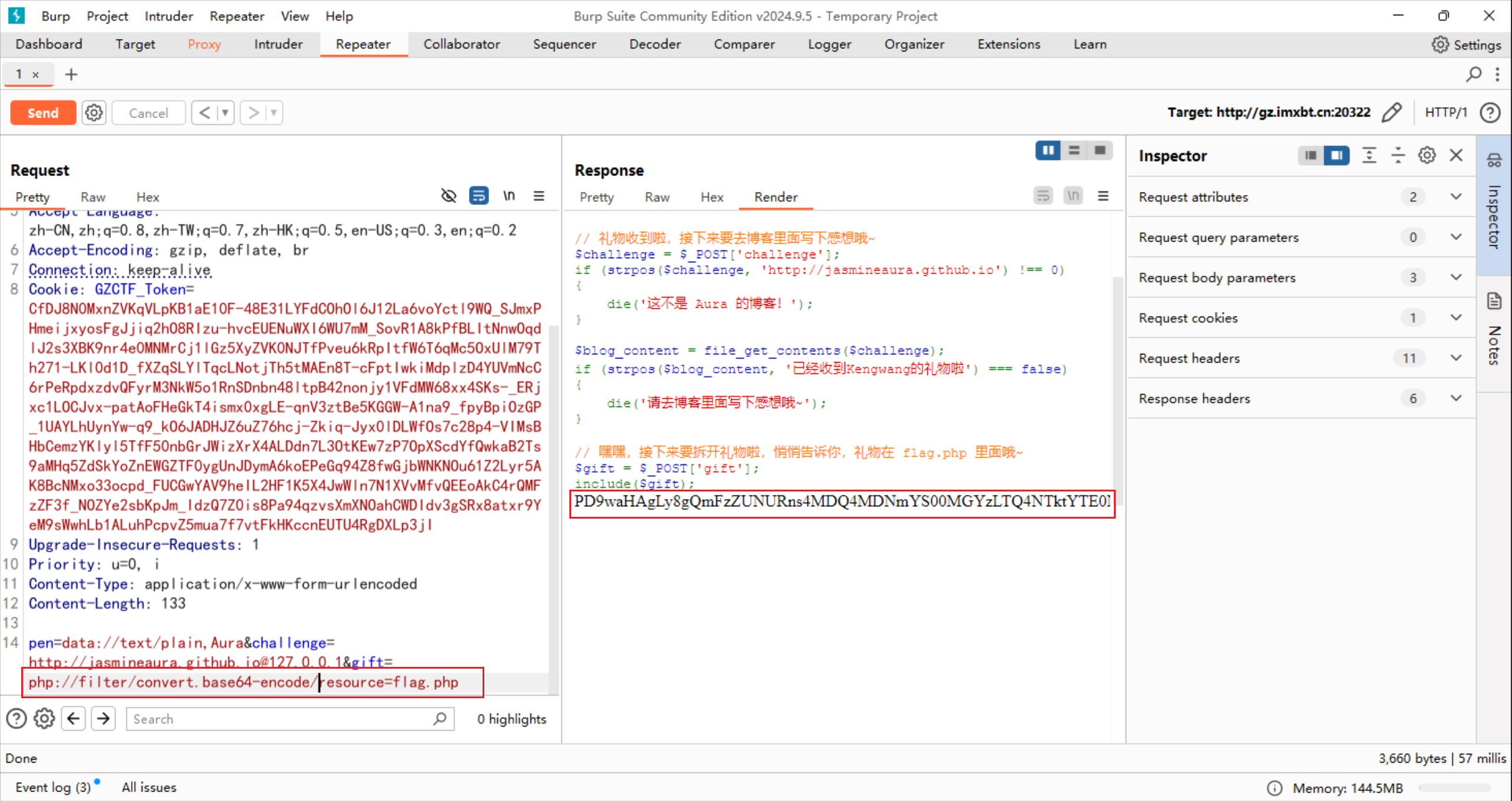Viewport: 1512px width, 801px height.
Task: Toggle show \n newlines in Request panel
Action: 509,196
